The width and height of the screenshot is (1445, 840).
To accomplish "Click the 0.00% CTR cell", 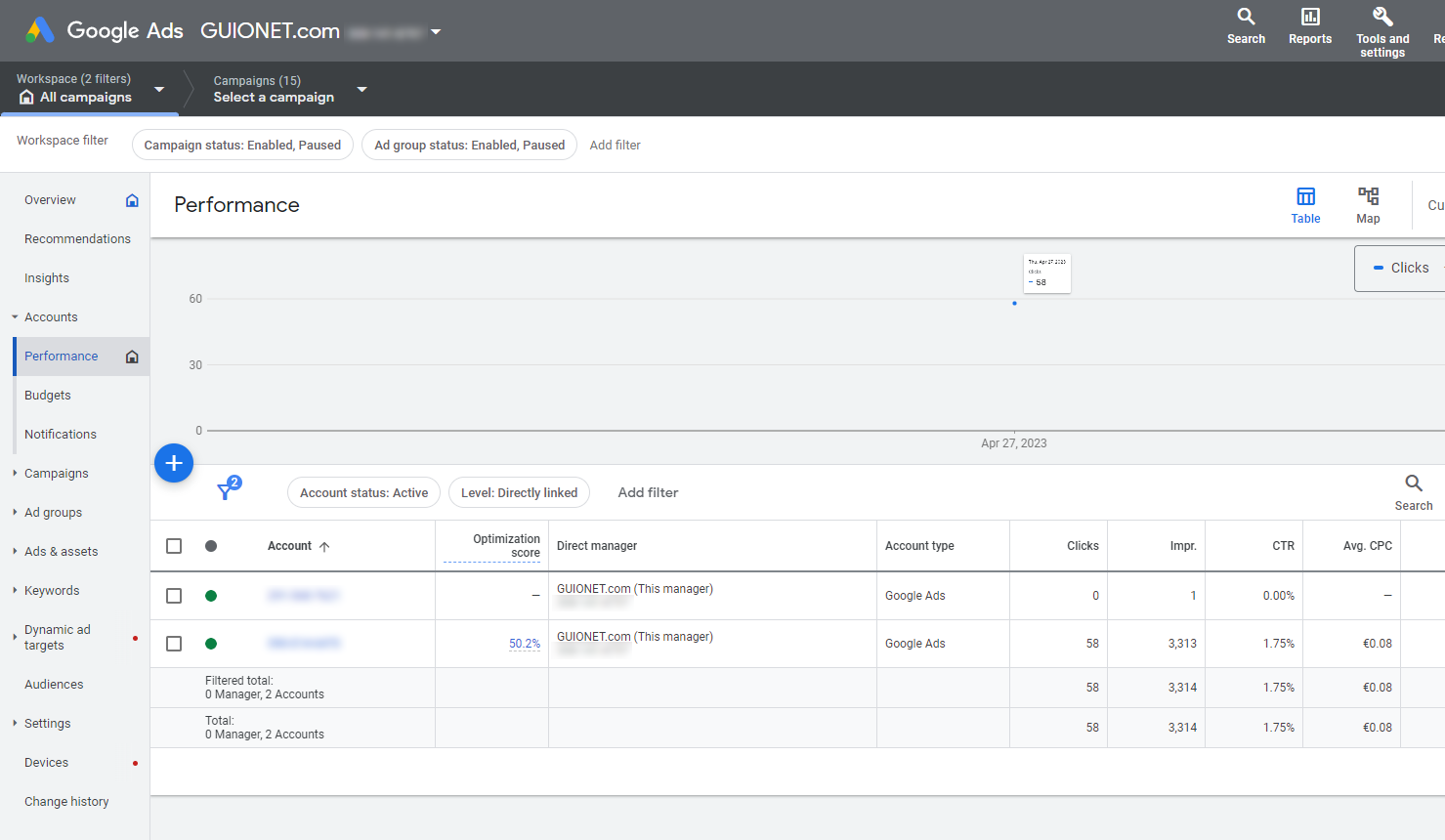I will (1278, 596).
